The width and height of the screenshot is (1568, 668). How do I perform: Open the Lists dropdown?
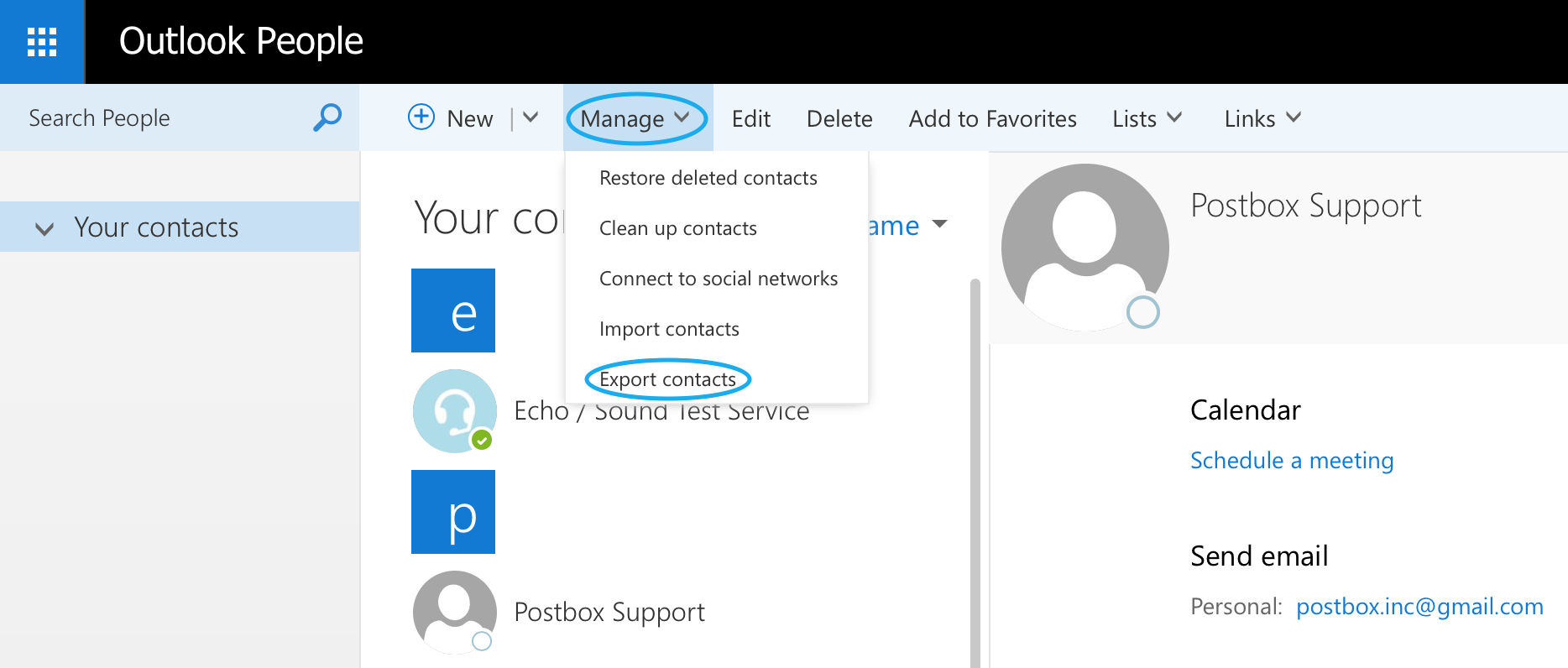tap(1147, 118)
